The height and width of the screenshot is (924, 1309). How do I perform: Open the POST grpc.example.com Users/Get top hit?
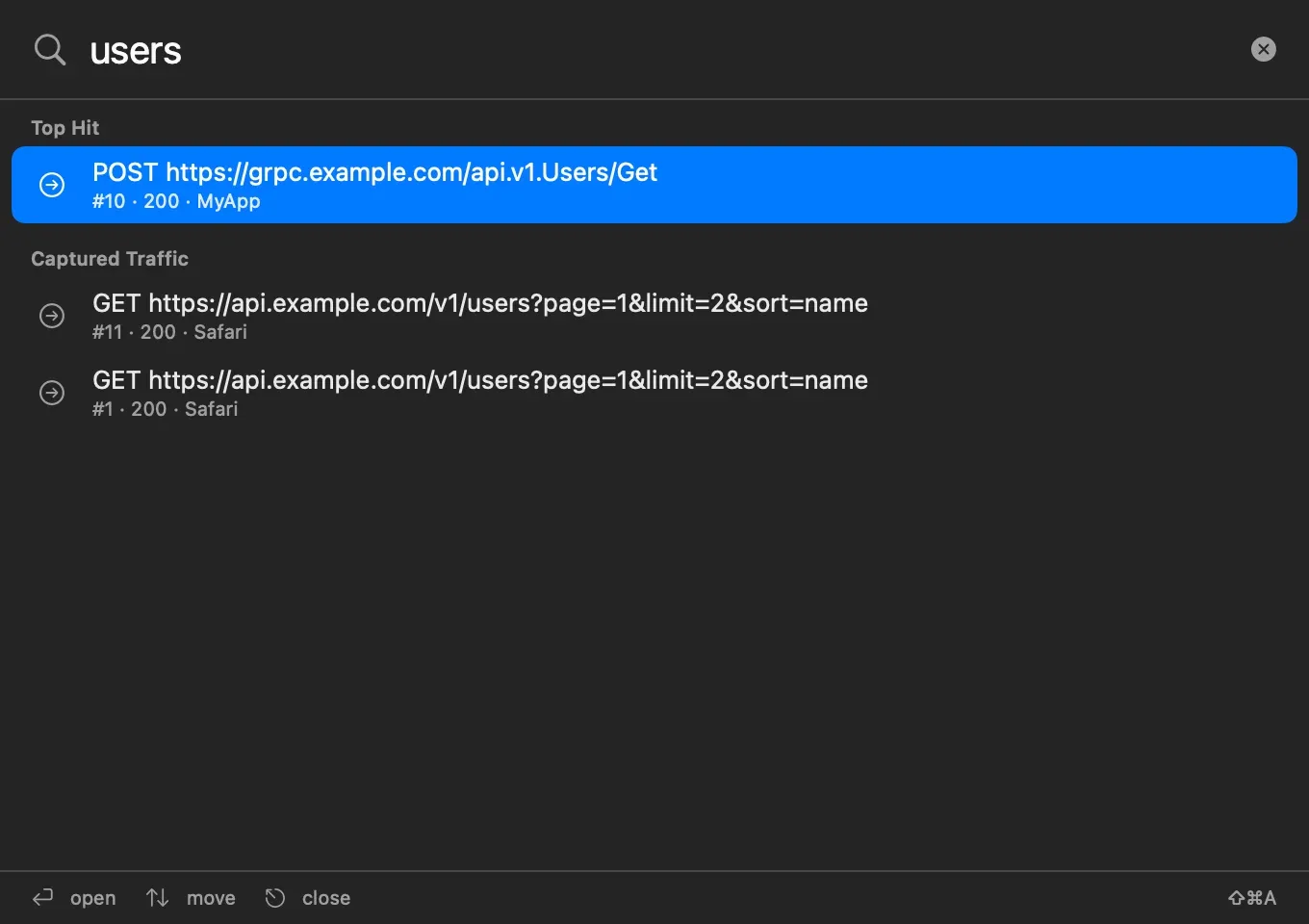(654, 185)
